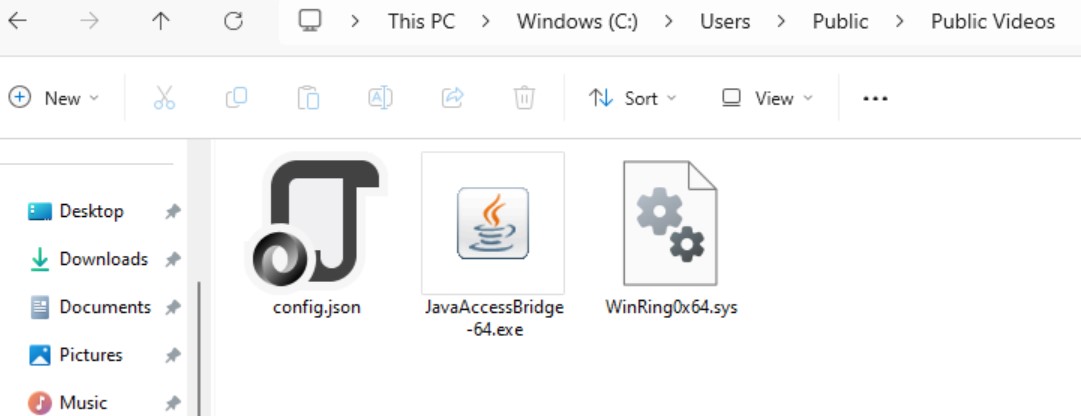Click the Share icon in toolbar
This screenshot has height=416, width=1081.
[452, 98]
